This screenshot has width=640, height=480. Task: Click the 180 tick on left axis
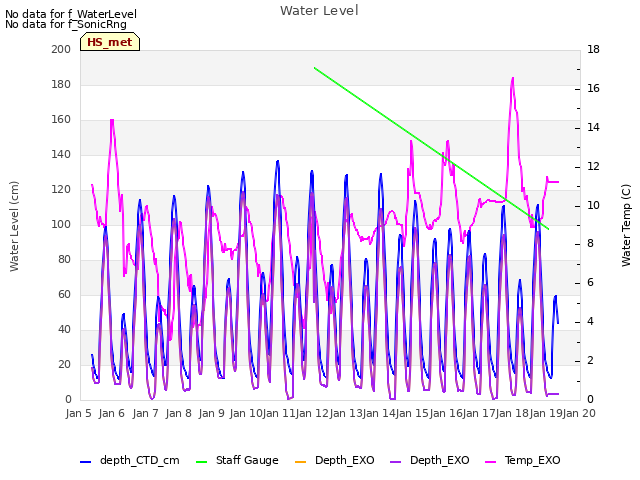click(61, 84)
